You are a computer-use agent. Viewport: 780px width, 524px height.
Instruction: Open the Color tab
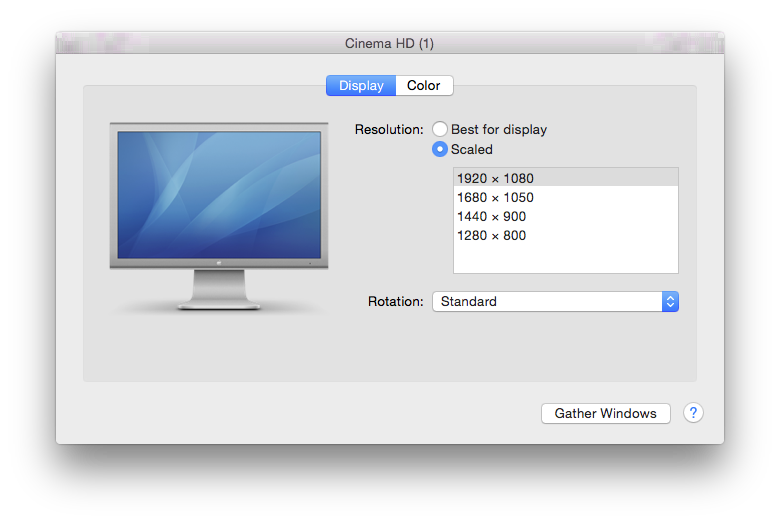[424, 86]
